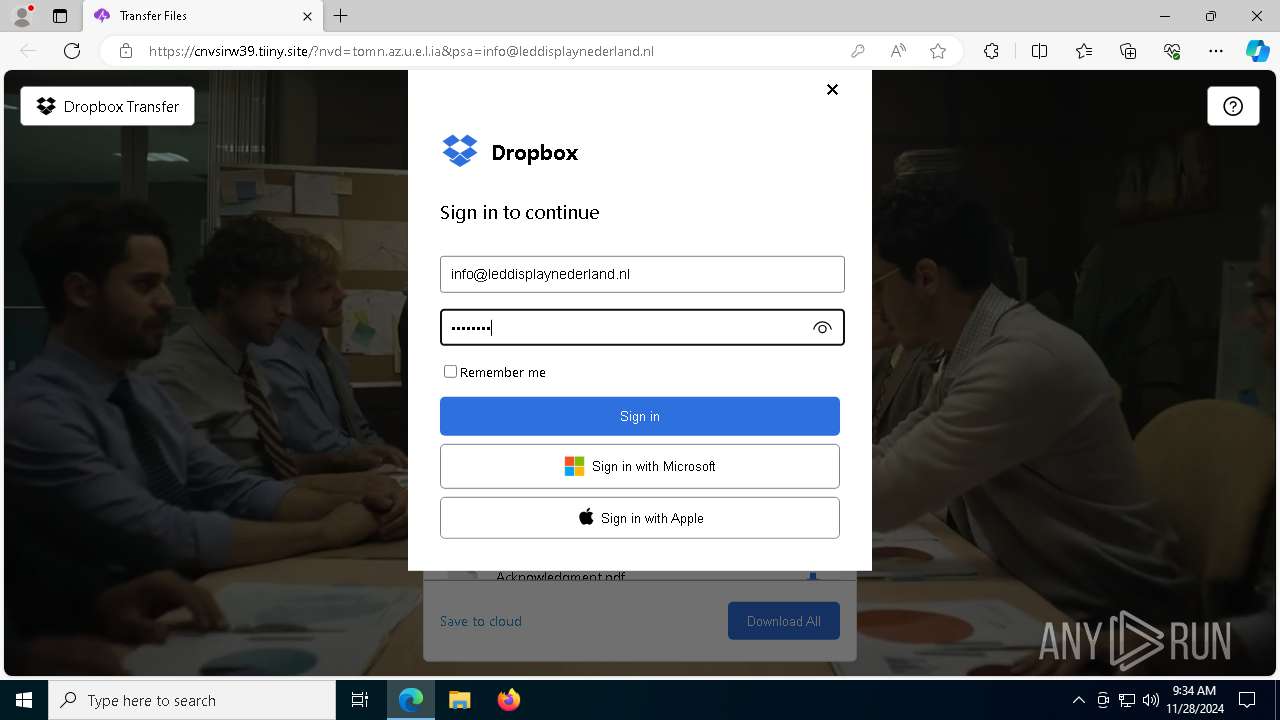Open File Explorer from taskbar
The image size is (1280, 720).
click(460, 700)
